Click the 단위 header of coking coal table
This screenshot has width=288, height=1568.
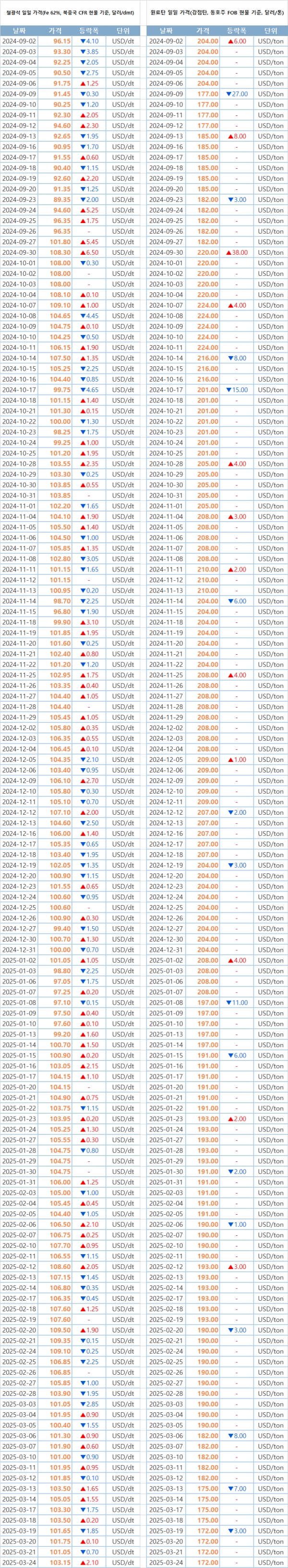coord(270,30)
